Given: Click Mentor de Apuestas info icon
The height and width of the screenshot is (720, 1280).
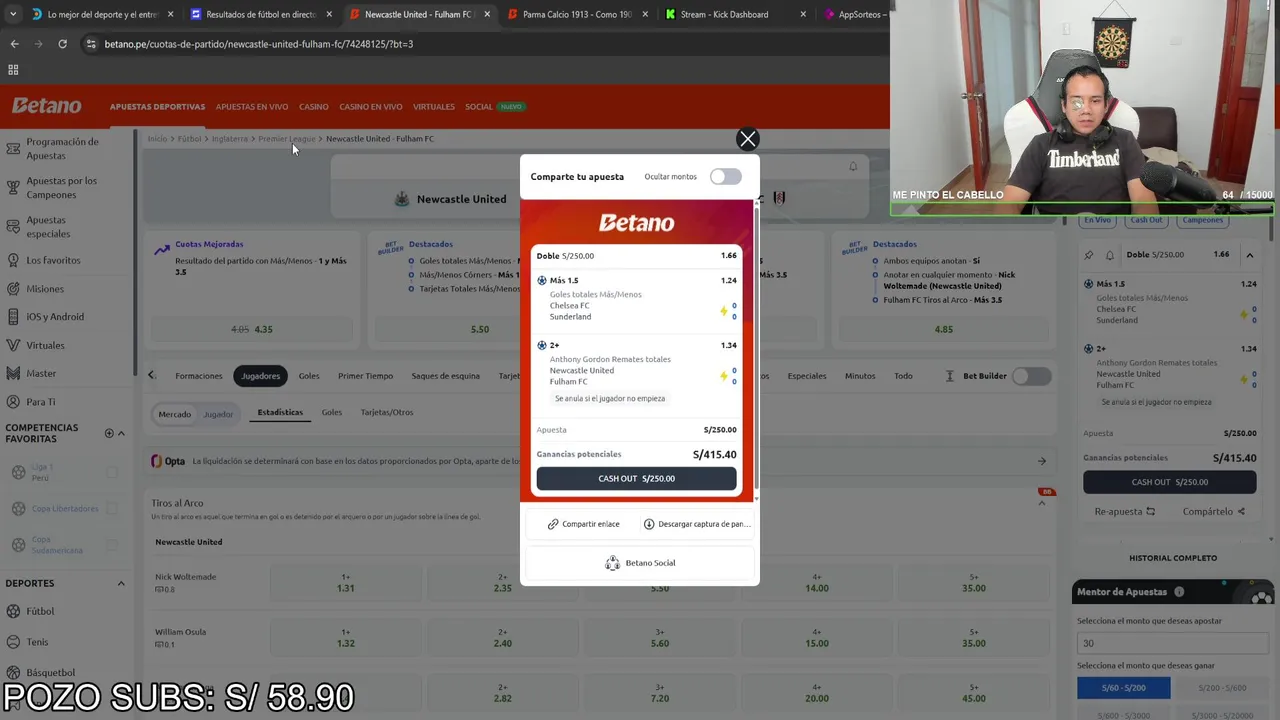Looking at the screenshot, I should point(1179,592).
